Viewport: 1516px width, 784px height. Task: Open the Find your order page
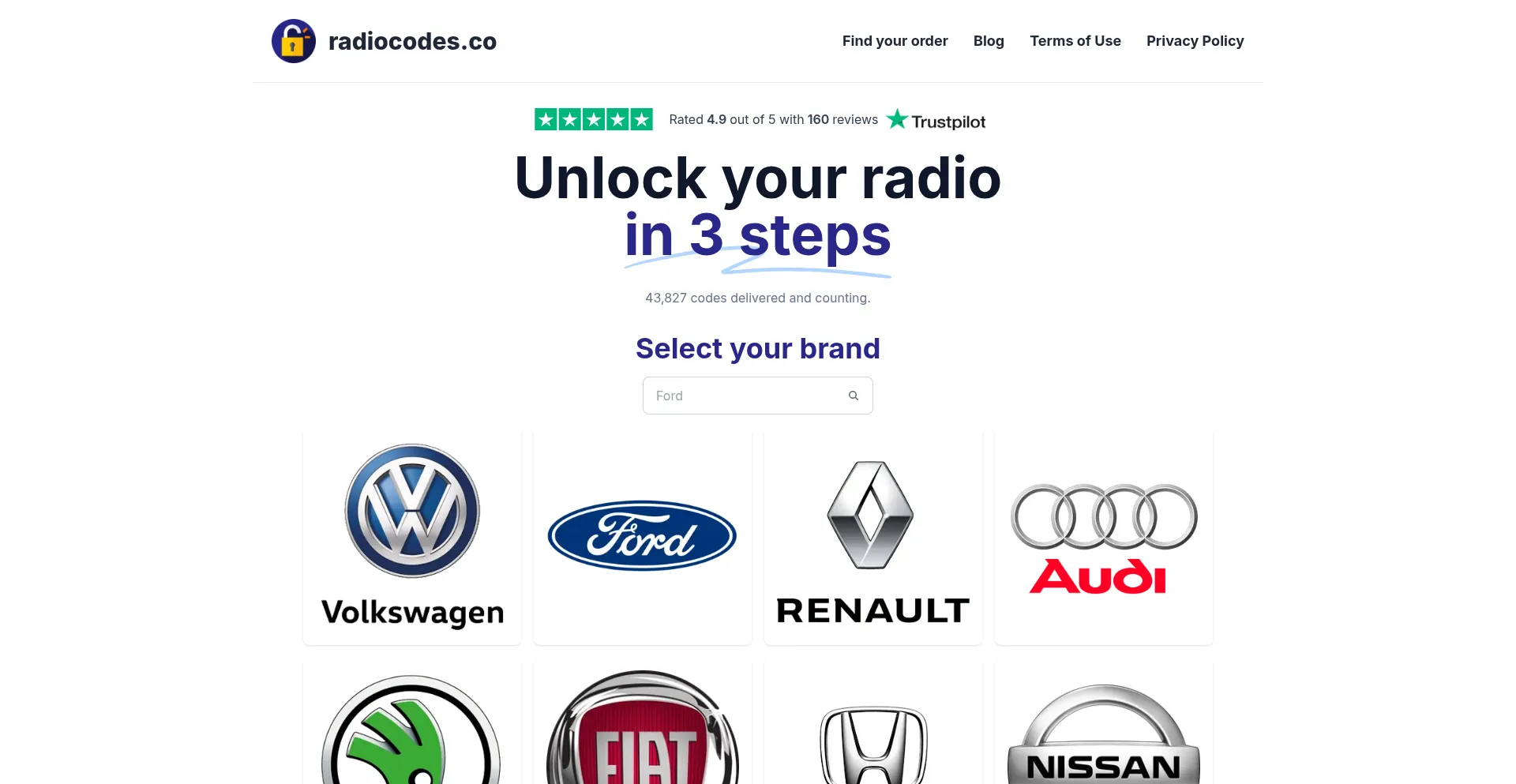pos(895,41)
